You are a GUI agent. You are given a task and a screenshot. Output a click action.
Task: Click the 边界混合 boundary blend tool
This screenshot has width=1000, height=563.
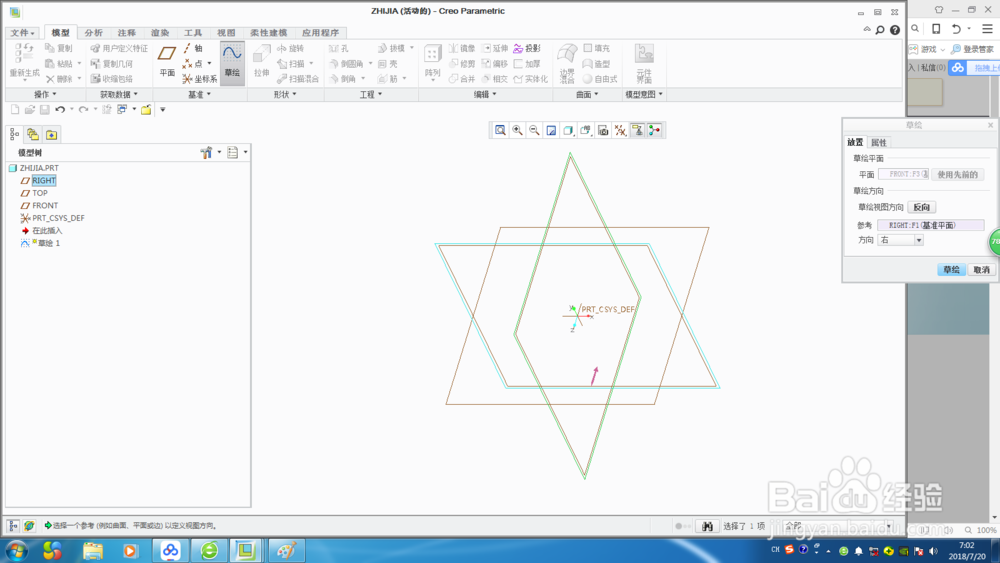click(x=567, y=63)
